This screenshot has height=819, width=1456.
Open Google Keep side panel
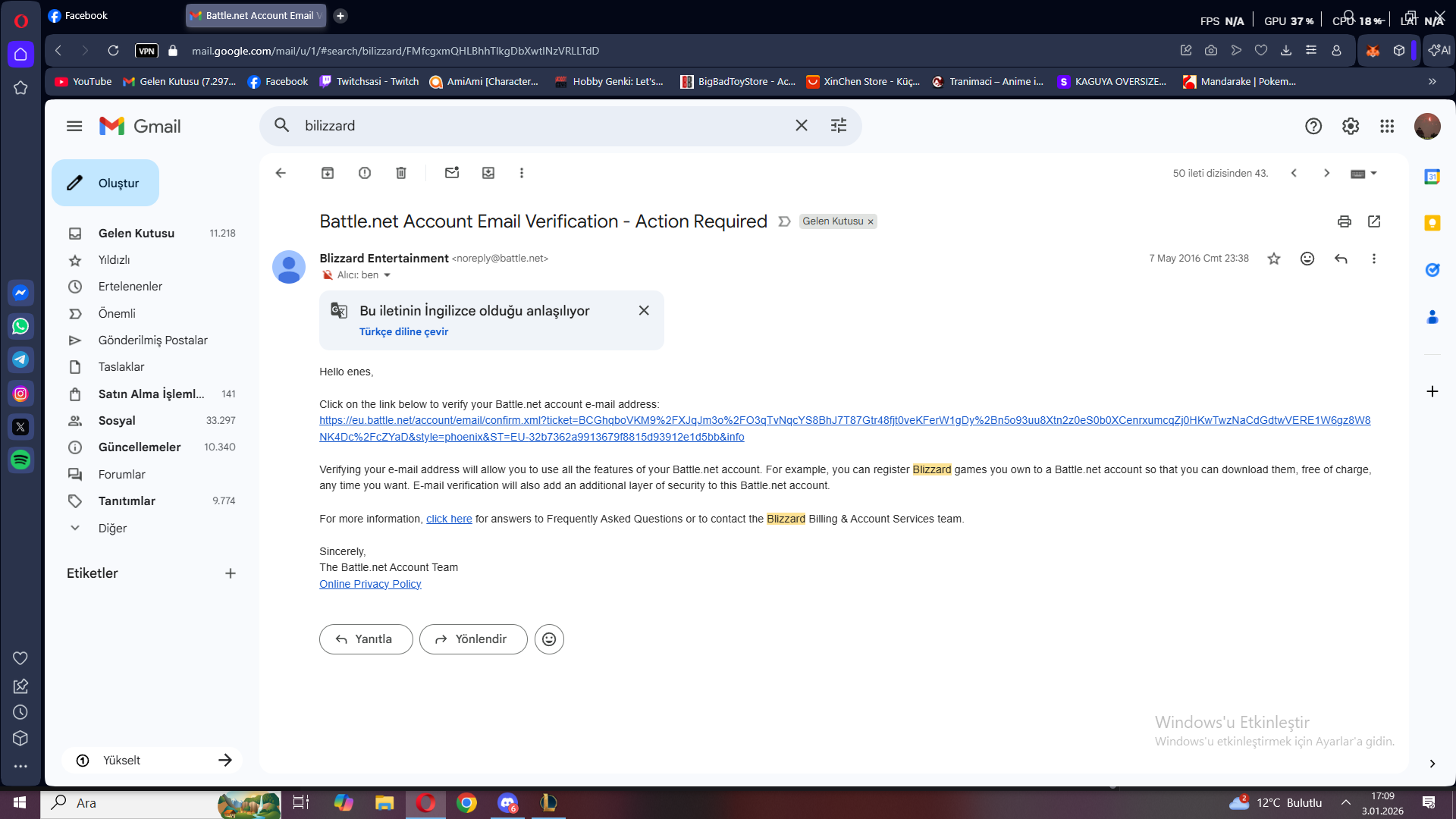click(1432, 223)
